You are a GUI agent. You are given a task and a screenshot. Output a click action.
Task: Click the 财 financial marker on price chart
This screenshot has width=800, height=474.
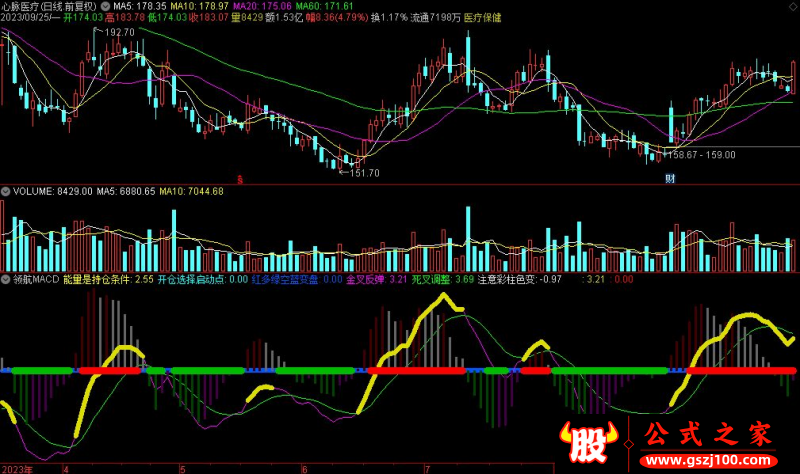(670, 179)
